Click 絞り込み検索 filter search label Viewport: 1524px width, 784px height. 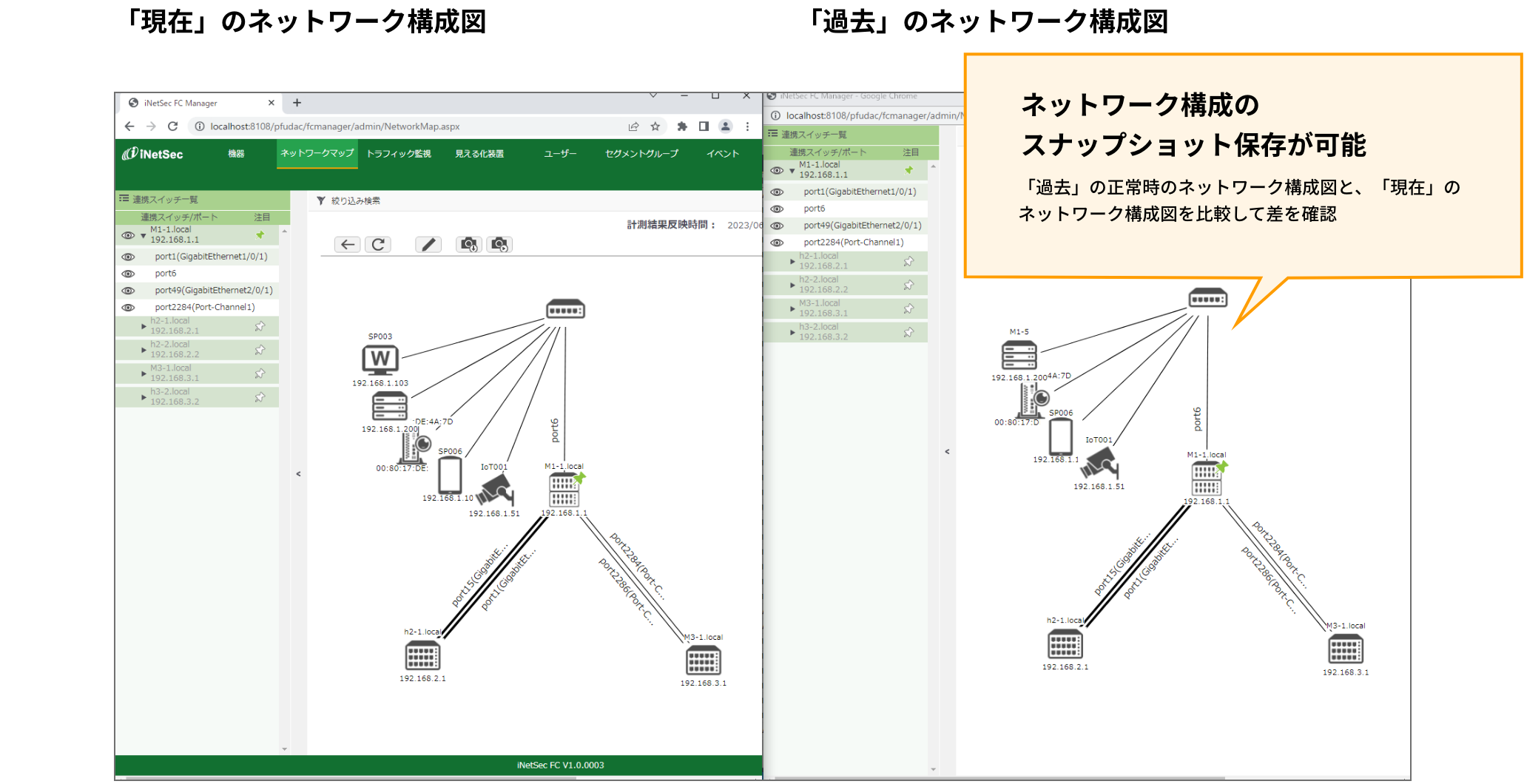356,200
